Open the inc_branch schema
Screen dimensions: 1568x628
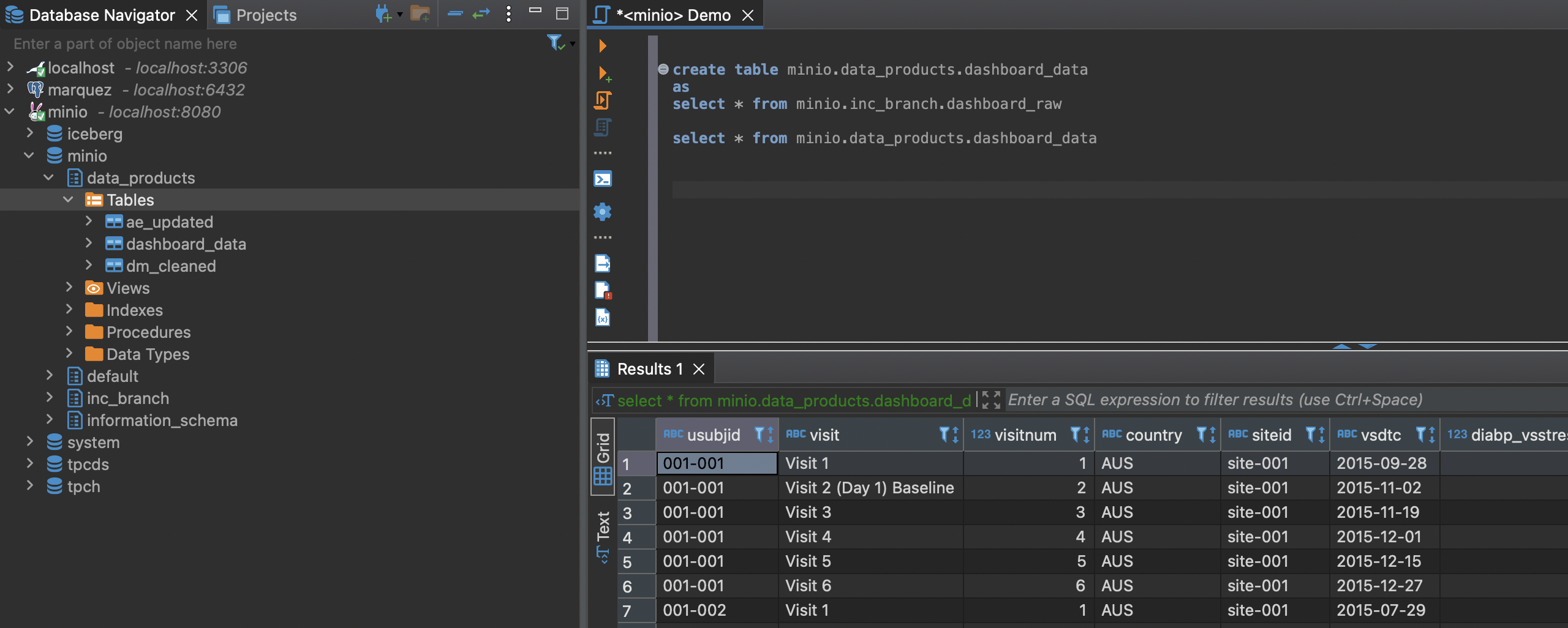[x=127, y=398]
